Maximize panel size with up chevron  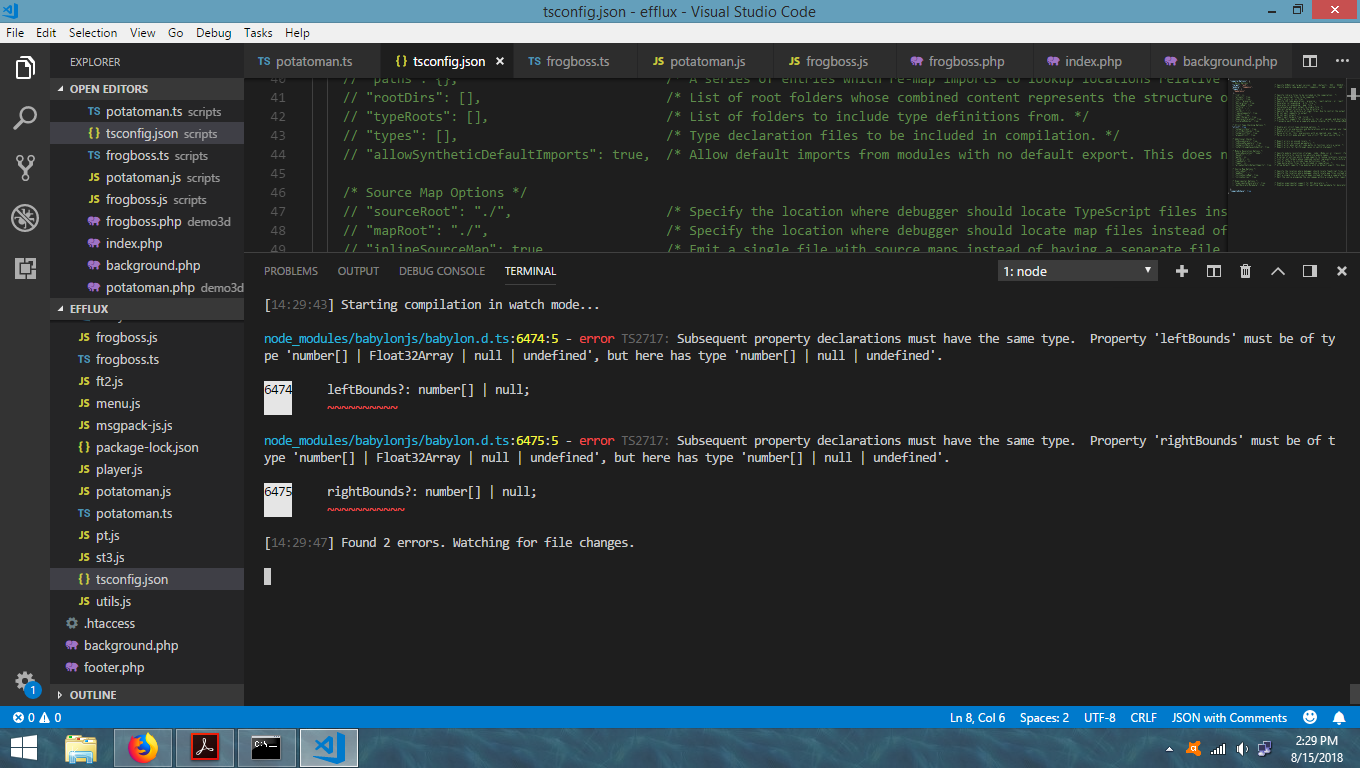[x=1278, y=271]
